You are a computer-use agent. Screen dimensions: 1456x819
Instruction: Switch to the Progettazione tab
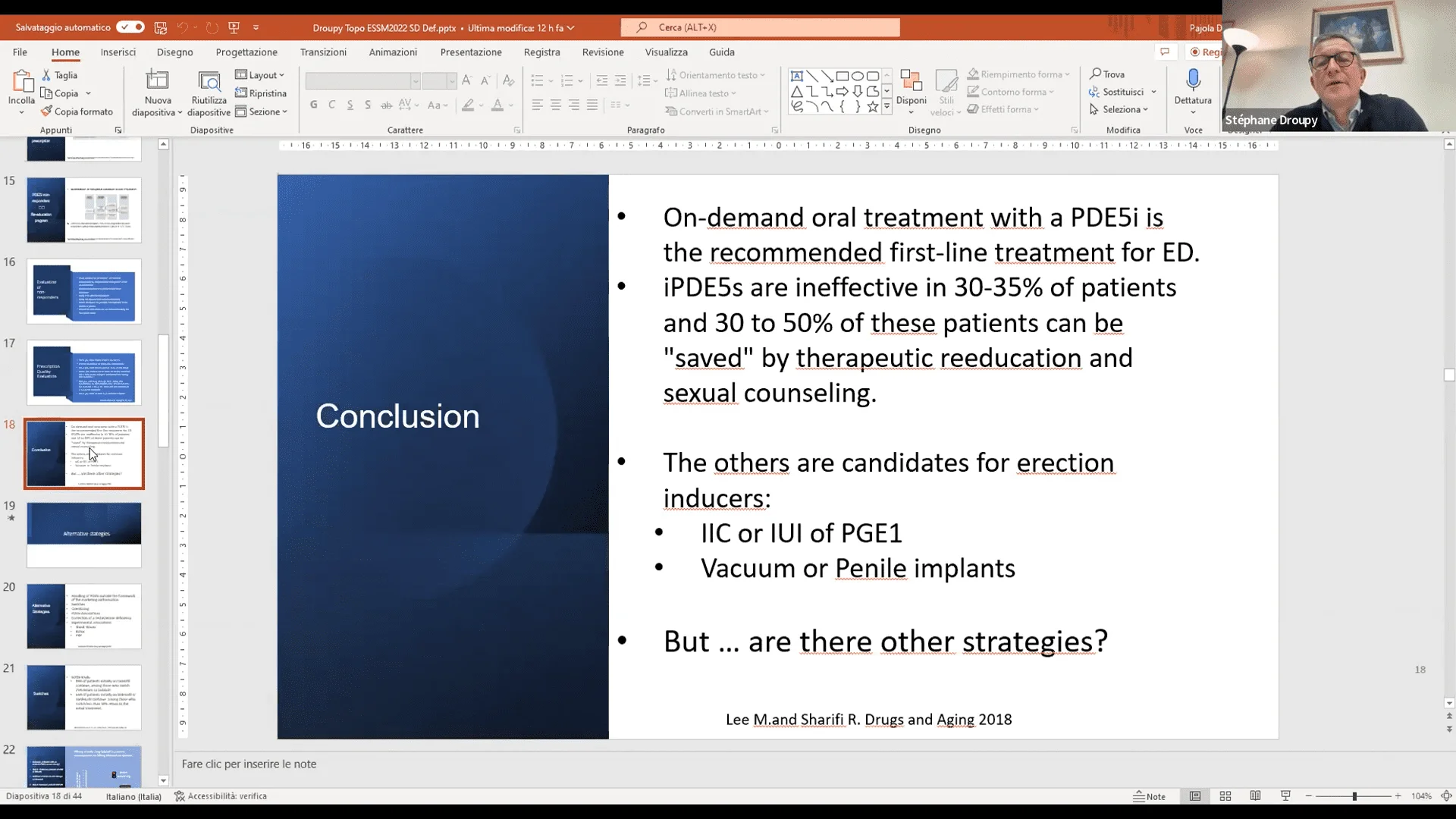(x=246, y=52)
